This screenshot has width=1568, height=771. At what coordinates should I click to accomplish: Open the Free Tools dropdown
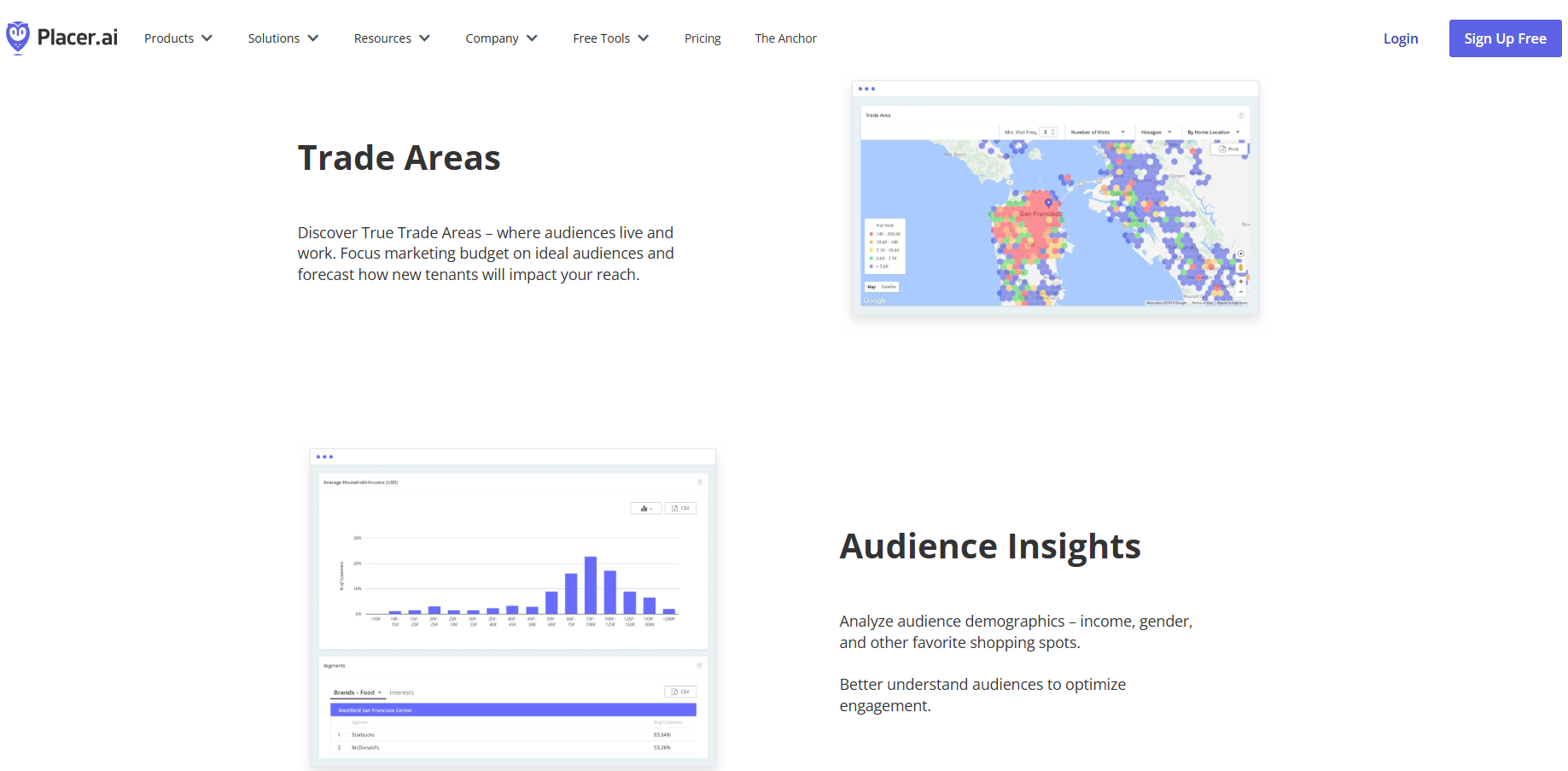610,38
